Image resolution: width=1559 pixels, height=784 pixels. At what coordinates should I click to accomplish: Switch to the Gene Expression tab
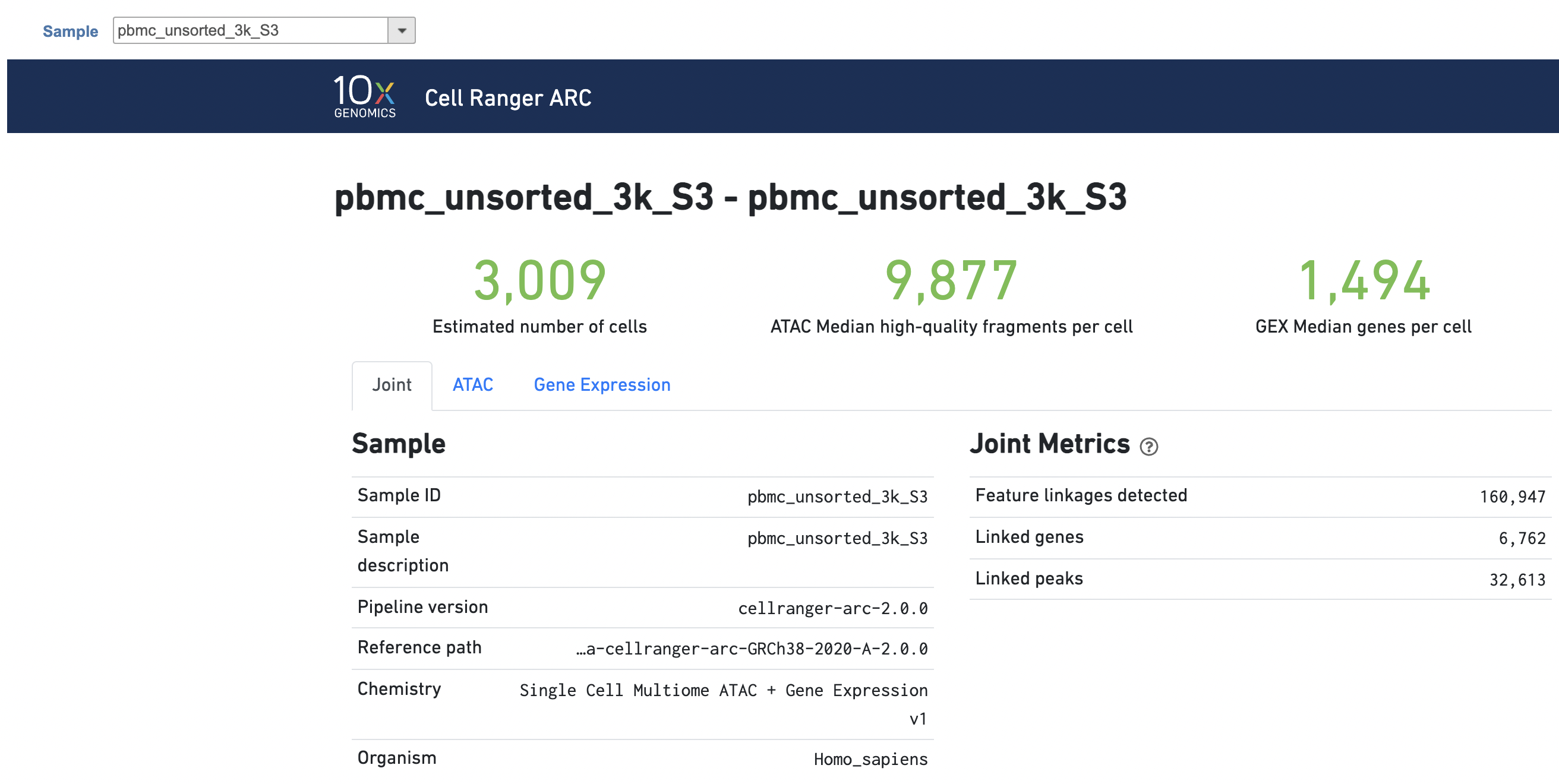(602, 385)
